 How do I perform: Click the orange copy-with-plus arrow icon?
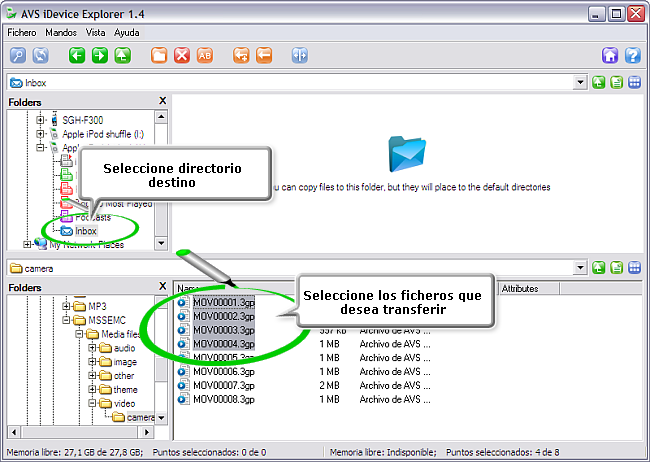[x=241, y=55]
